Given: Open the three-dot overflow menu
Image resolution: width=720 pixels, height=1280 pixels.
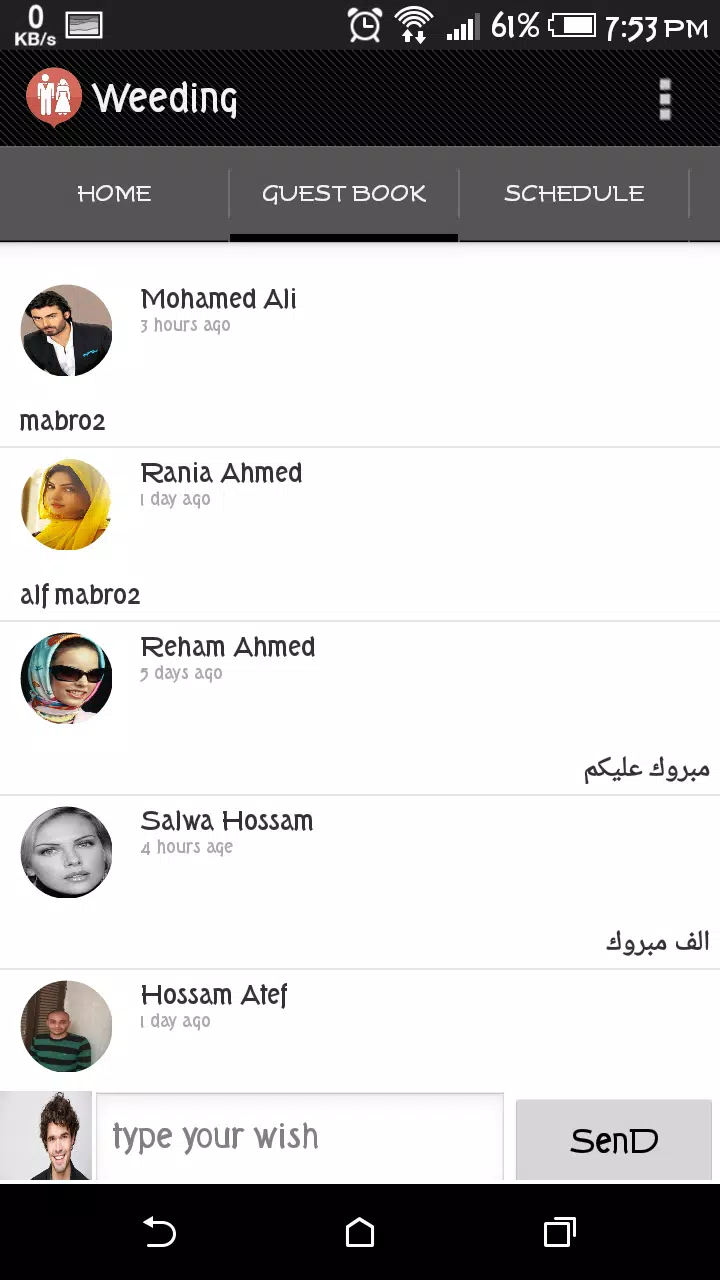Looking at the screenshot, I should pos(665,99).
